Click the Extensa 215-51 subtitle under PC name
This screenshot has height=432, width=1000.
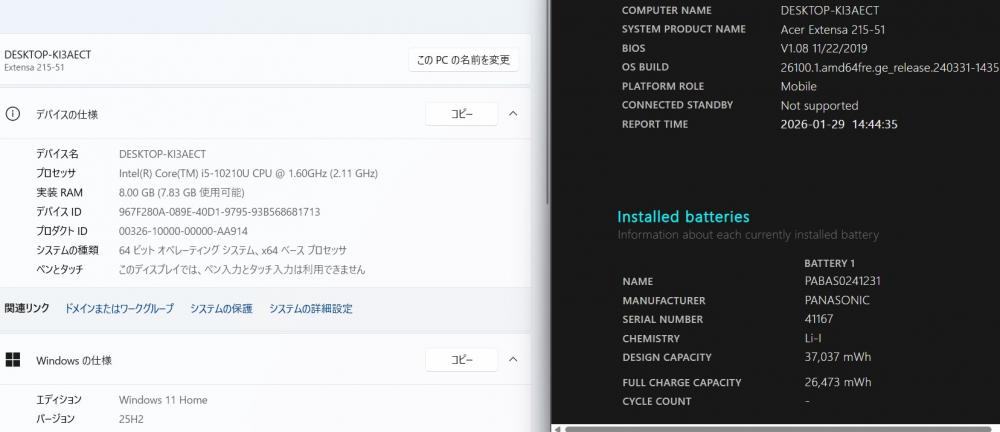coord(33,68)
